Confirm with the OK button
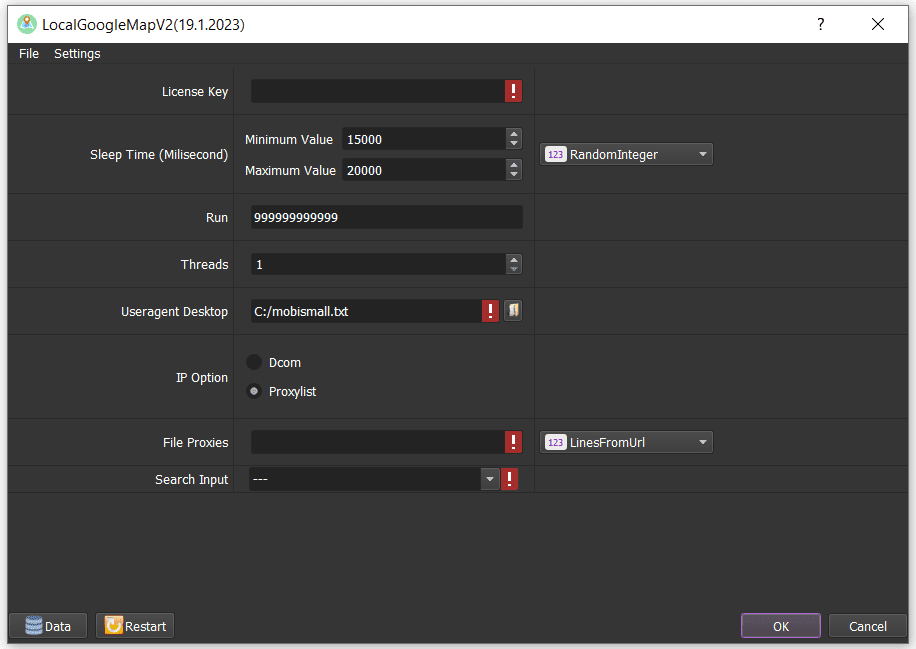916x649 pixels. [x=780, y=626]
